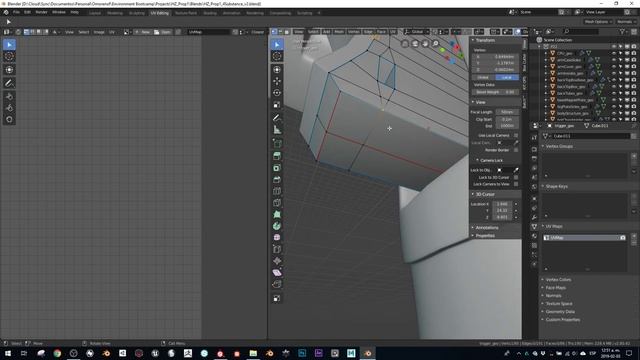Click the viewport zoom magnifier gizmo
This screenshot has height=360, width=640.
pyautogui.click(x=436, y=43)
